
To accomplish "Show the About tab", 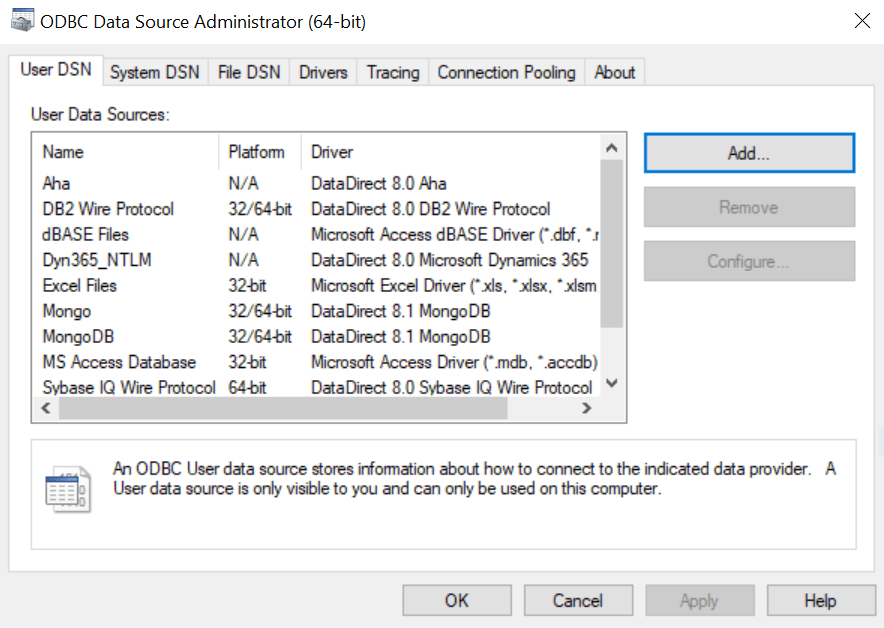I will pos(614,72).
